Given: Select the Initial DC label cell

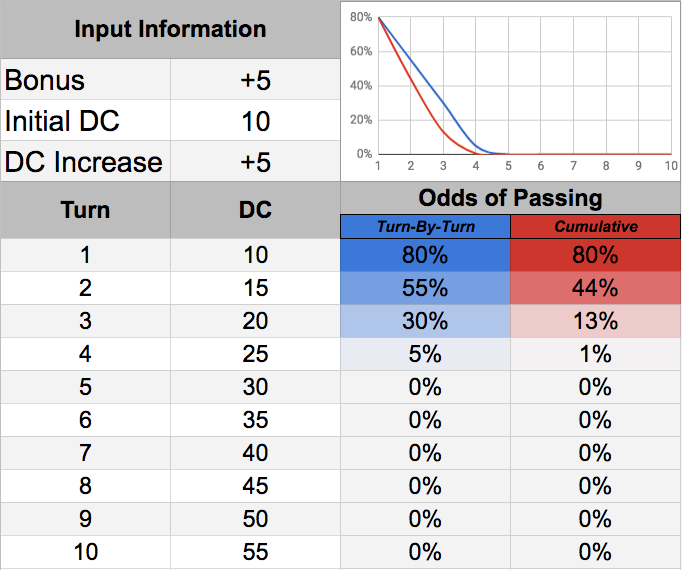Looking at the screenshot, I should [x=85, y=121].
